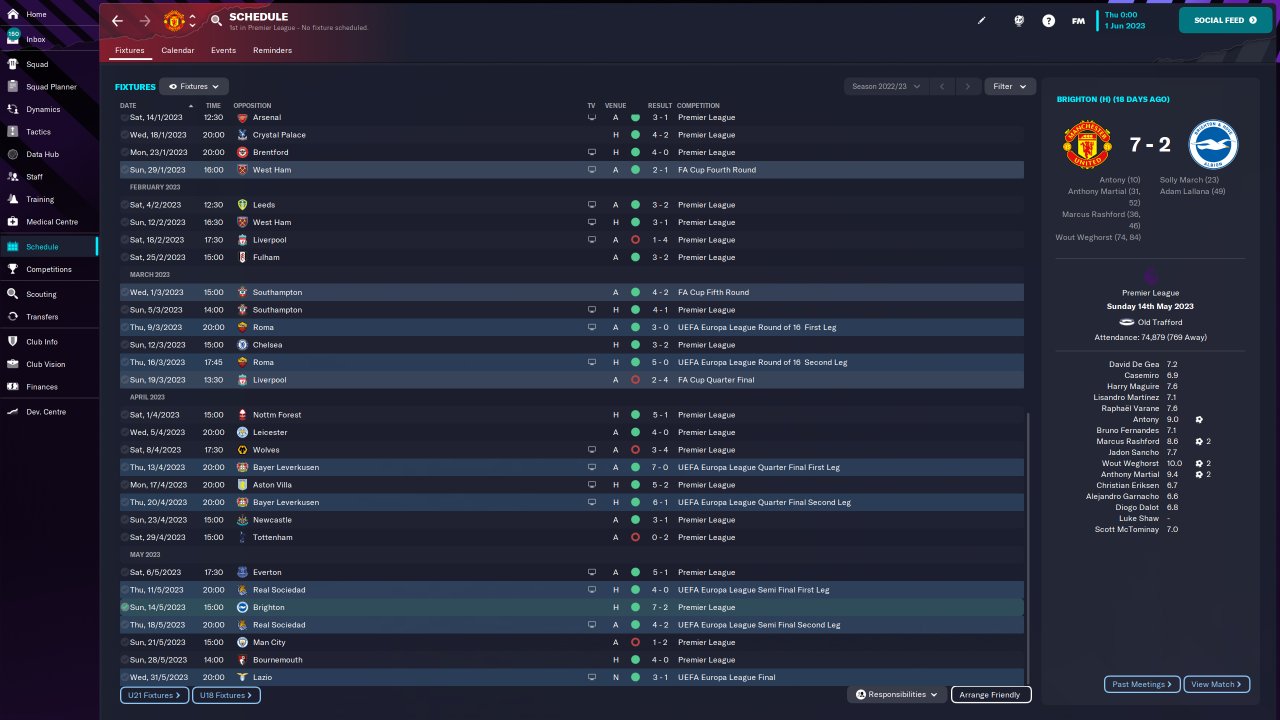The image size is (1280, 720).
Task: Open the help question mark icon
Action: pos(1048,20)
